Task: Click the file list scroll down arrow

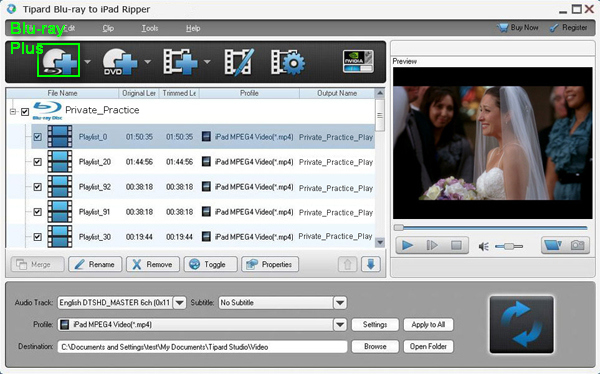Action: click(x=380, y=242)
